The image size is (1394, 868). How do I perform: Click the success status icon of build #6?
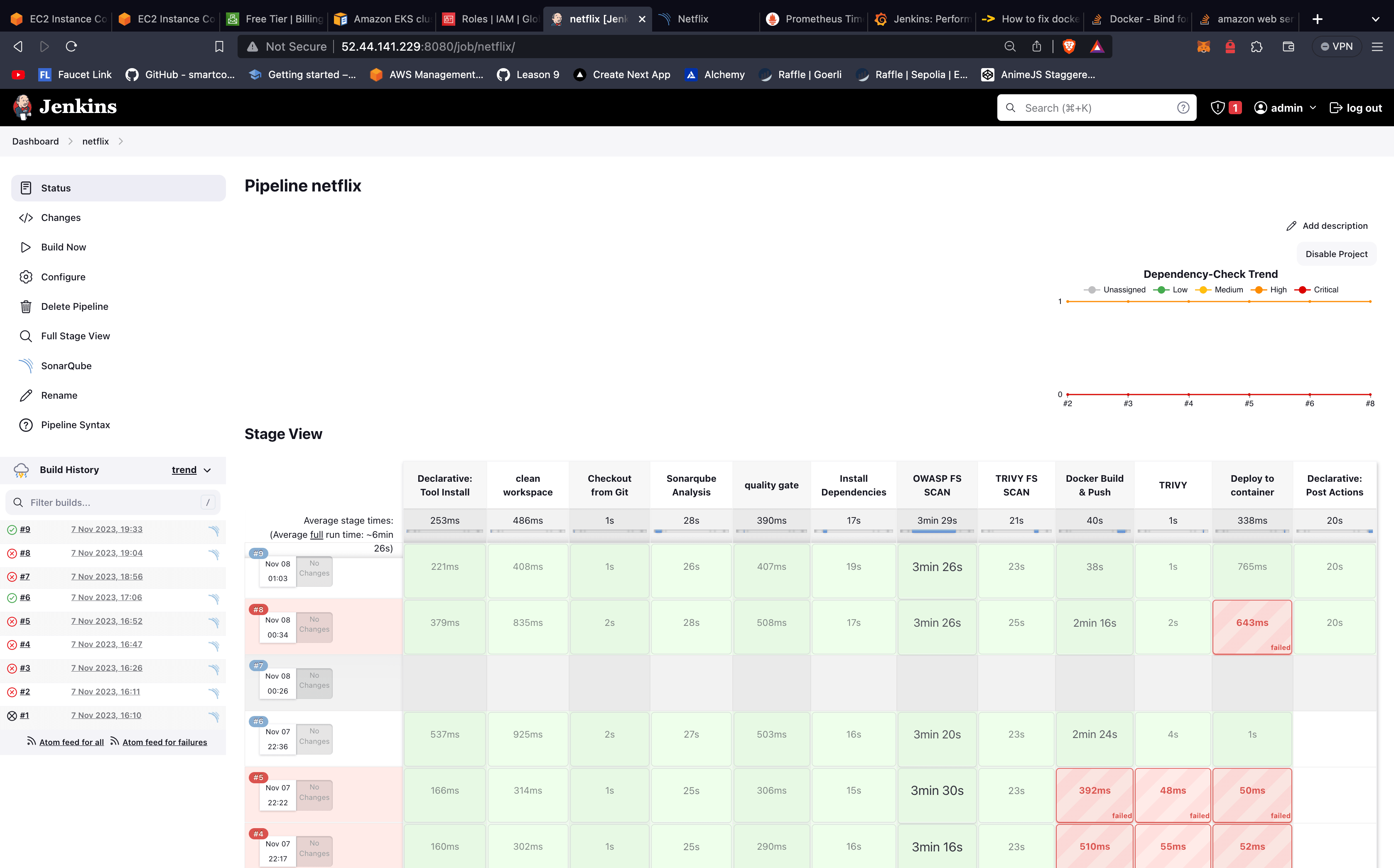[x=12, y=598]
